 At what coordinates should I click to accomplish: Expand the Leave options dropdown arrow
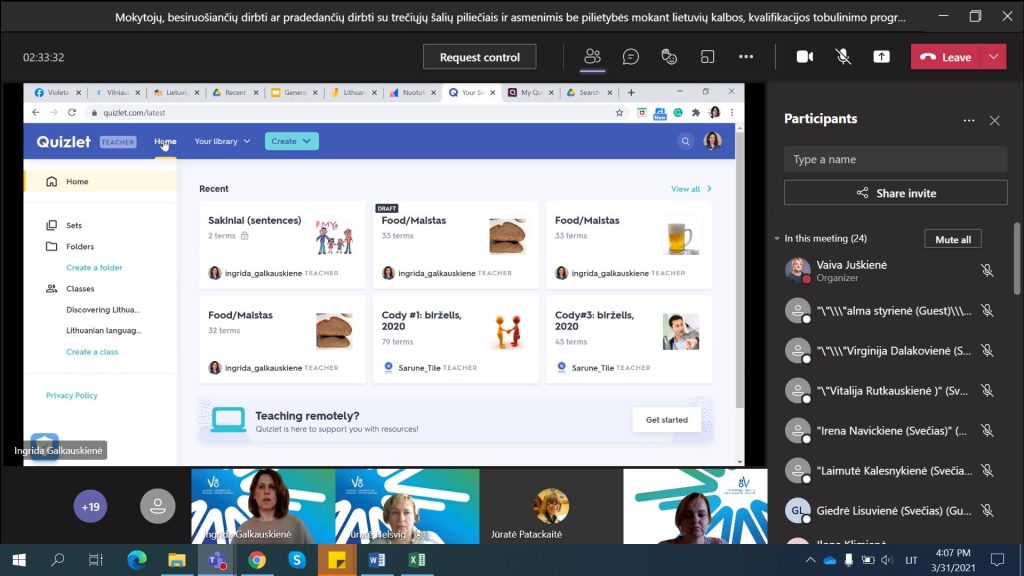[993, 57]
